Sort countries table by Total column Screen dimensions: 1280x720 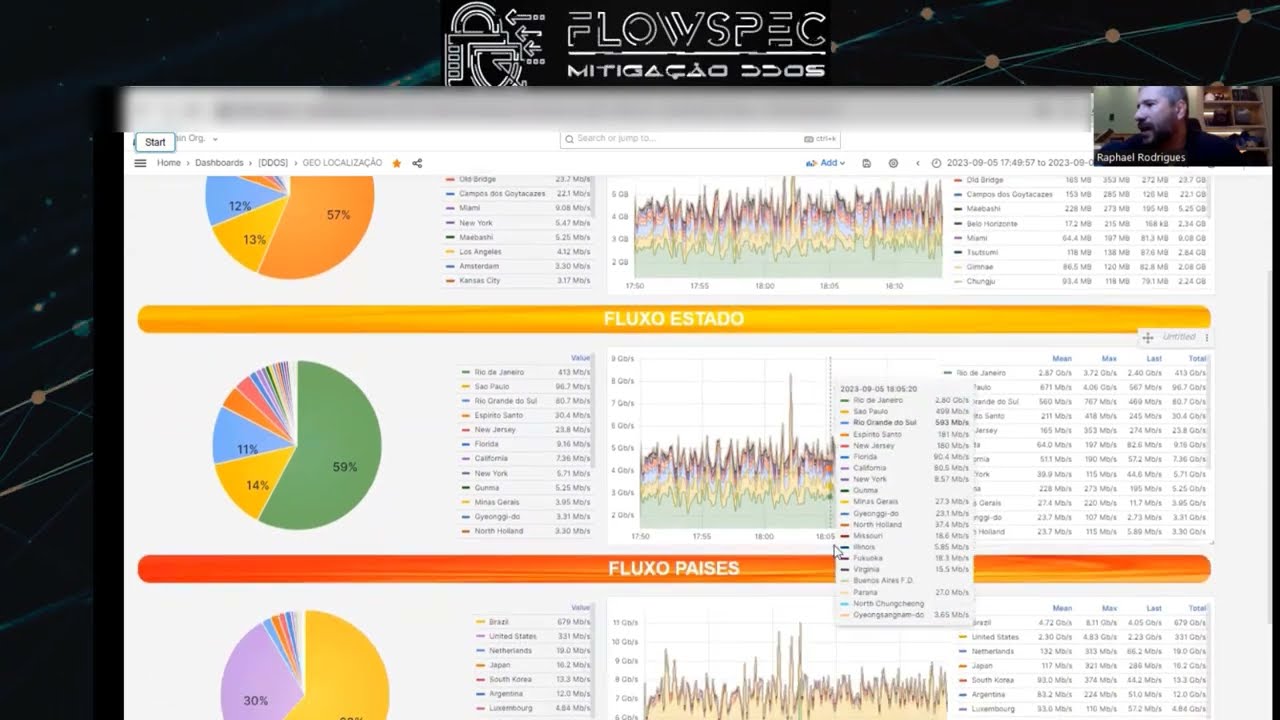click(x=1197, y=608)
